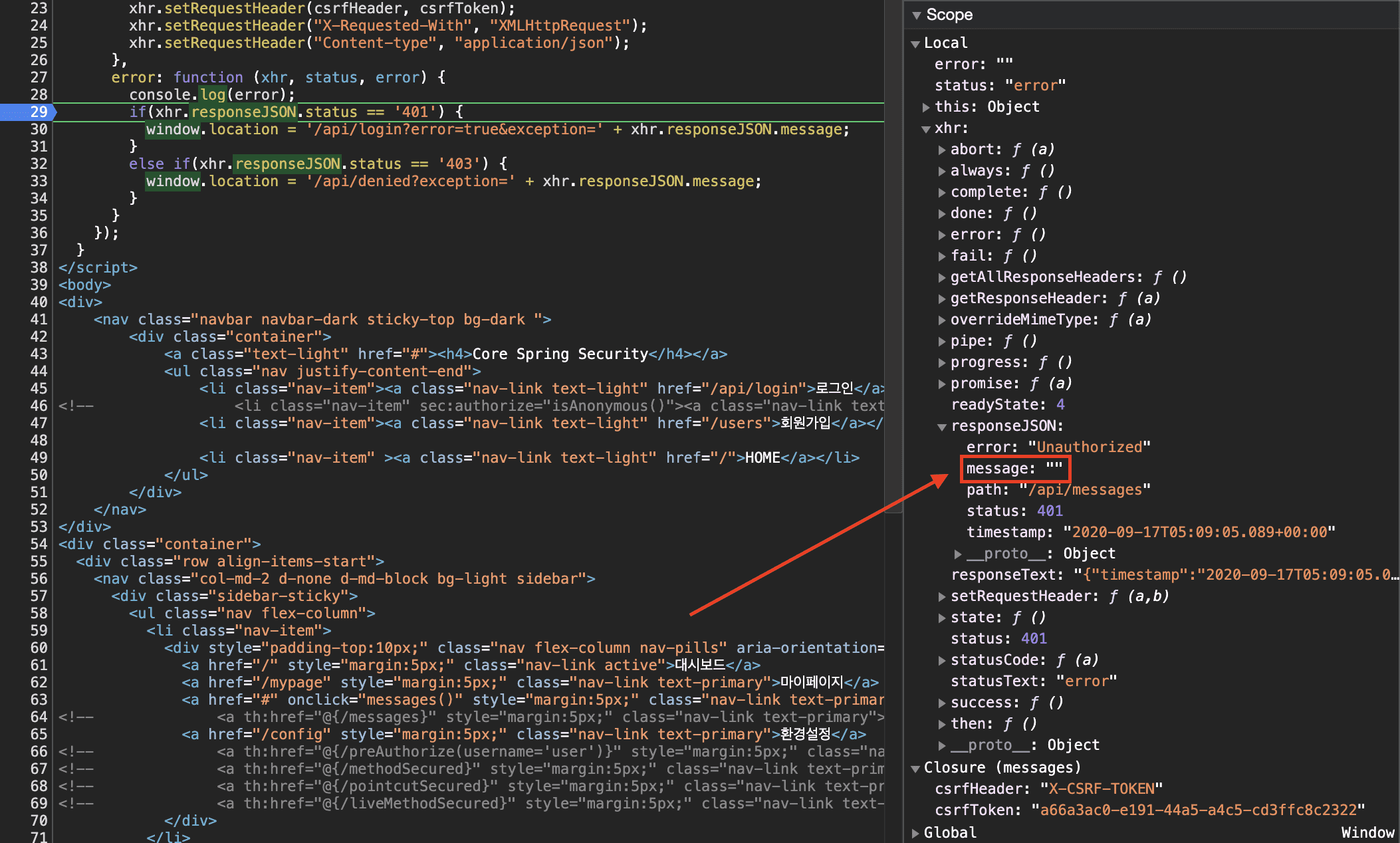Viewport: 1400px width, 843px height.
Task: Set a breakpoint on line 30
Action: (39, 129)
